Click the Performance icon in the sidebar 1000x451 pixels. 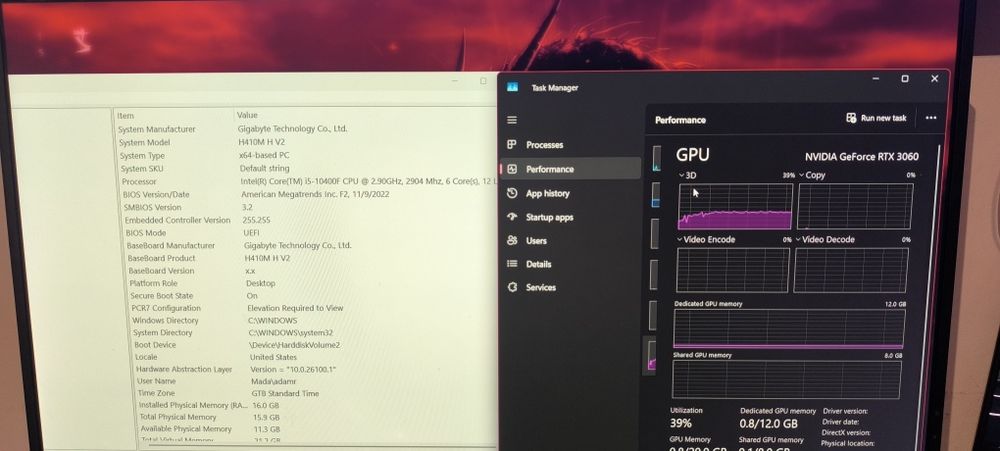pos(512,169)
